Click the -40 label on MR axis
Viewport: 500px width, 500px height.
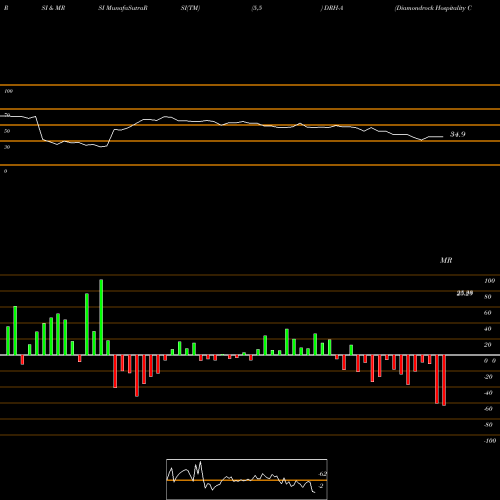pyautogui.click(x=488, y=393)
